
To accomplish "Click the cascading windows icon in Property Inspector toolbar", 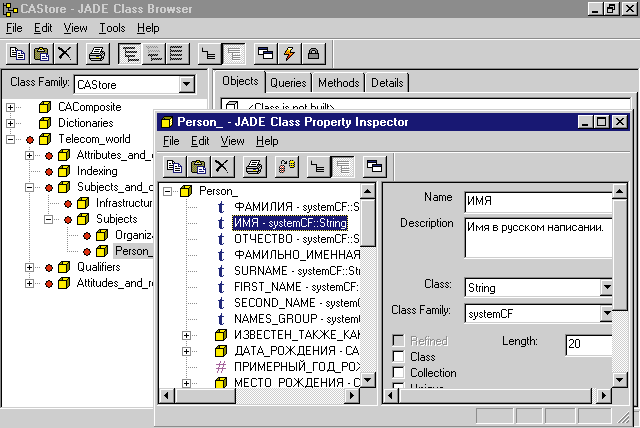I will pos(374,167).
